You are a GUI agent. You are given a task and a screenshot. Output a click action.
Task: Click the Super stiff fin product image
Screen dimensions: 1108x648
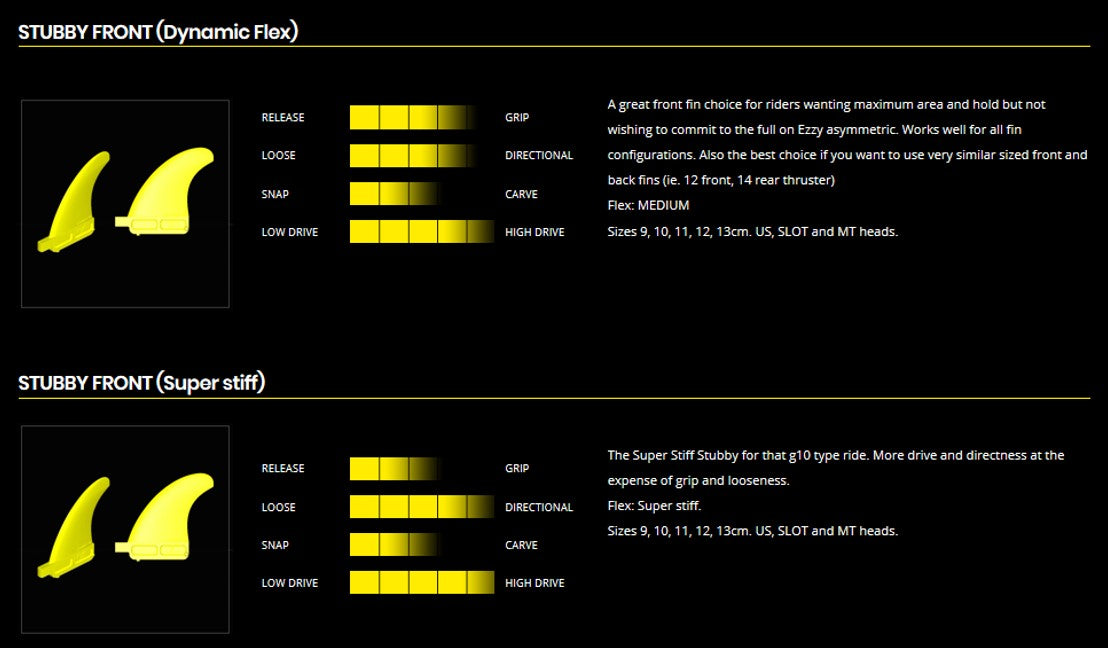click(125, 529)
